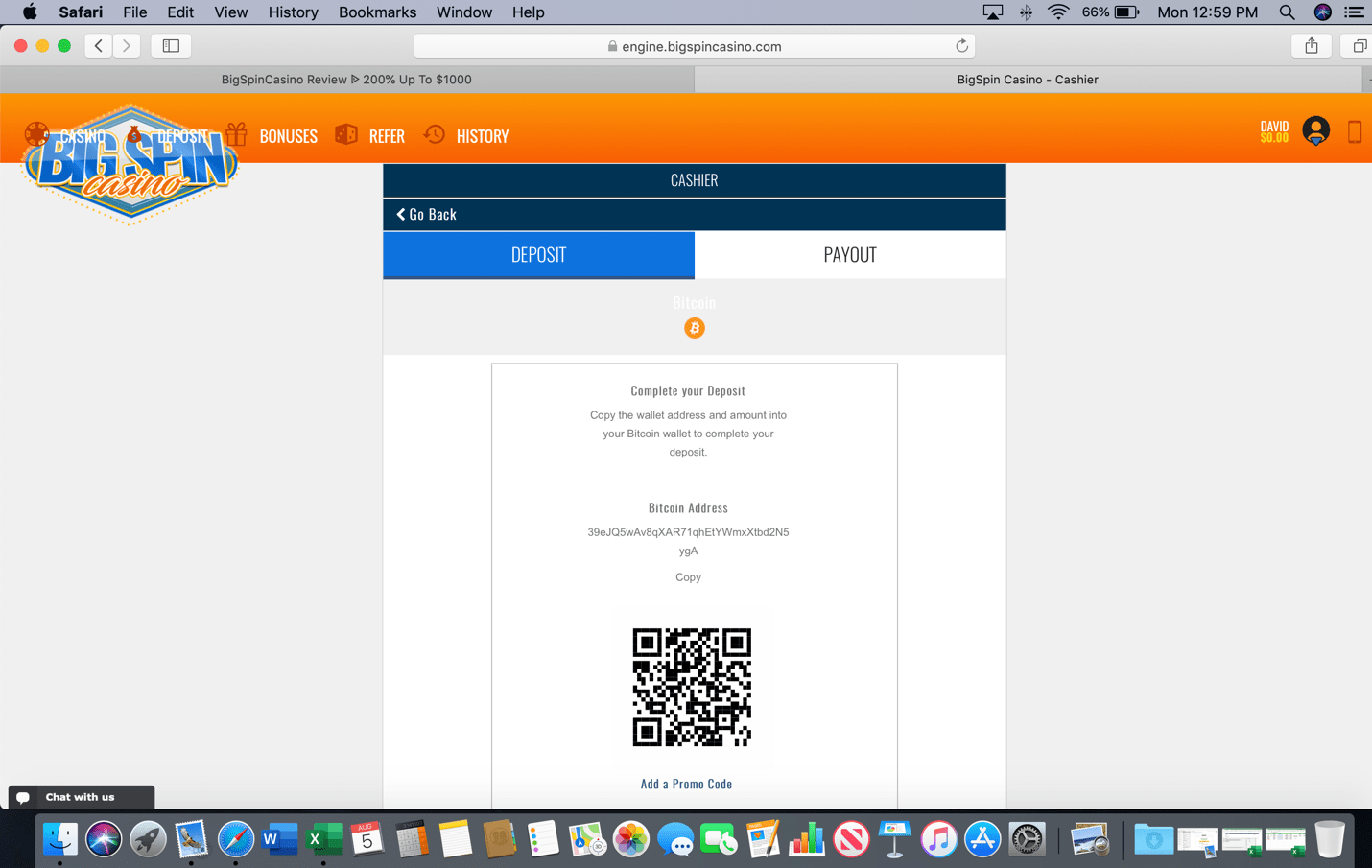This screenshot has width=1372, height=868.
Task: Open the Safari History menu
Action: (293, 12)
